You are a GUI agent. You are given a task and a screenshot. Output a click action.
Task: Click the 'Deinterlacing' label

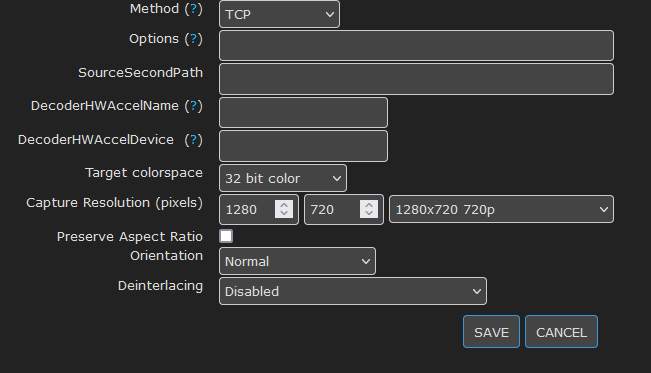(x=160, y=286)
